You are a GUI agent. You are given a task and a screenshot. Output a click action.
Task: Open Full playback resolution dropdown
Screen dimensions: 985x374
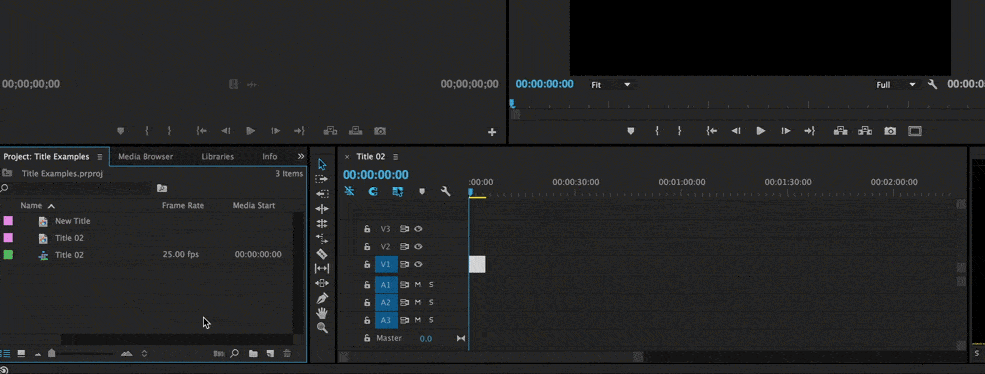click(x=896, y=84)
